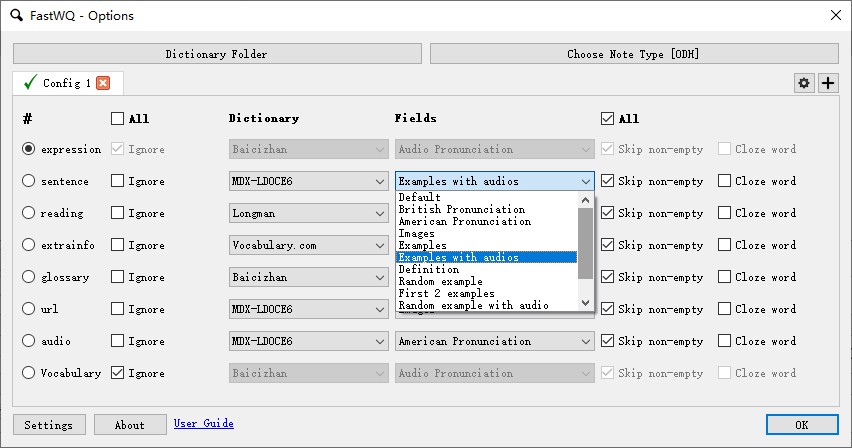Open audio row MDX-LDOCE6 dictionary dropdown
Screen dimensions: 852x448
coord(309,341)
